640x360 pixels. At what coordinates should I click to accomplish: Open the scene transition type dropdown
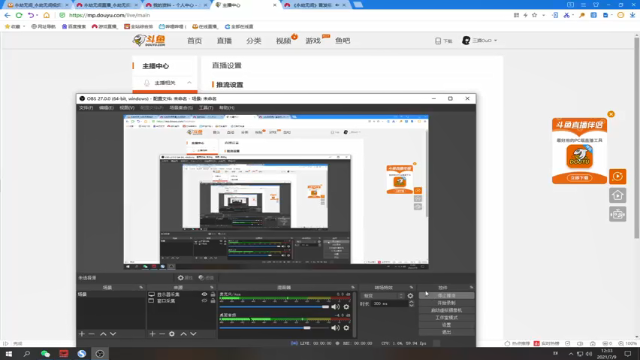click(383, 296)
